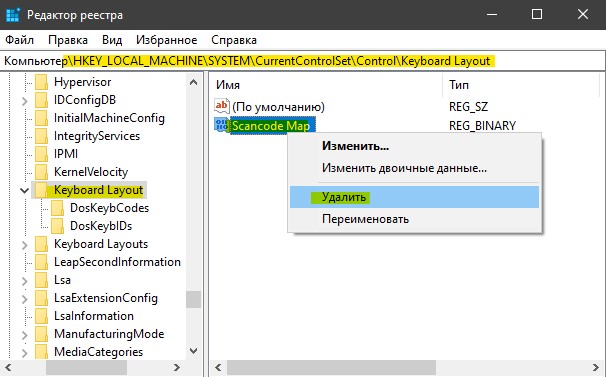Open the Вид menu
606x377 pixels.
coord(112,40)
